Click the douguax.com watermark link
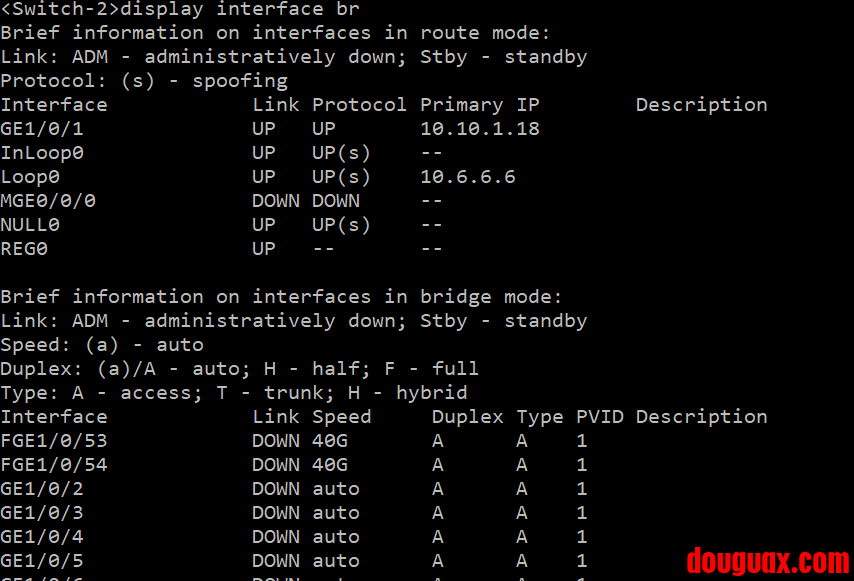Viewport: 854px width, 581px height. (767, 561)
